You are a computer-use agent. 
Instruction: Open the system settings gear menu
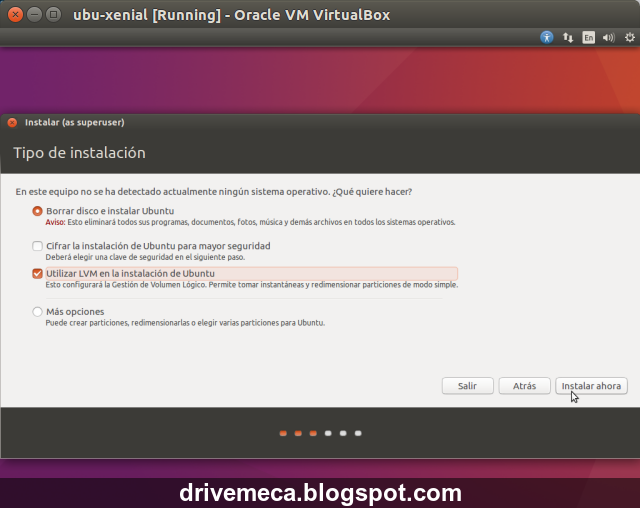click(x=630, y=38)
